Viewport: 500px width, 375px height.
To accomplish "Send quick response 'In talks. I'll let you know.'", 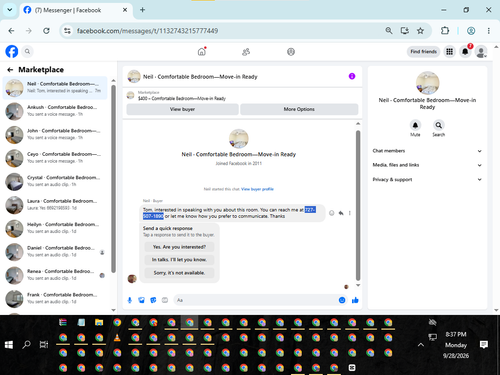I will (179, 260).
